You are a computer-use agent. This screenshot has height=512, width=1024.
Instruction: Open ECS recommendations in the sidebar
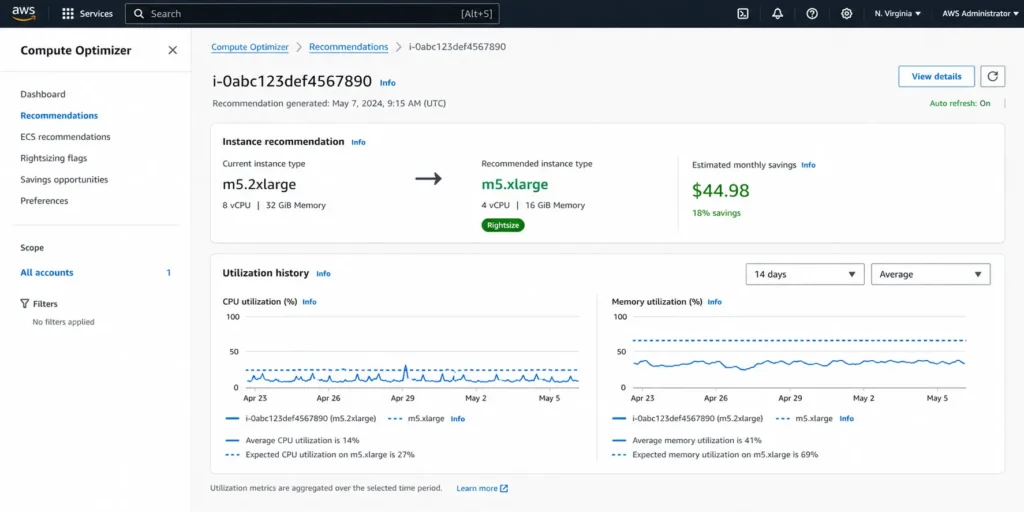pos(65,137)
